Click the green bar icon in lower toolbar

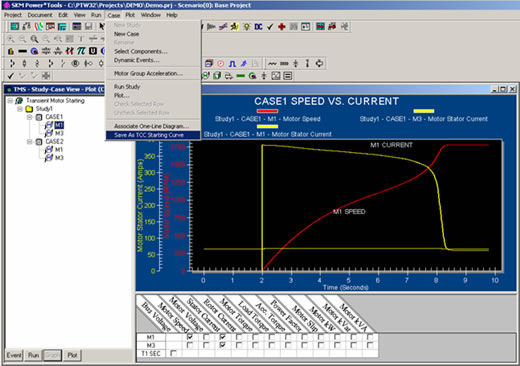(x=240, y=76)
